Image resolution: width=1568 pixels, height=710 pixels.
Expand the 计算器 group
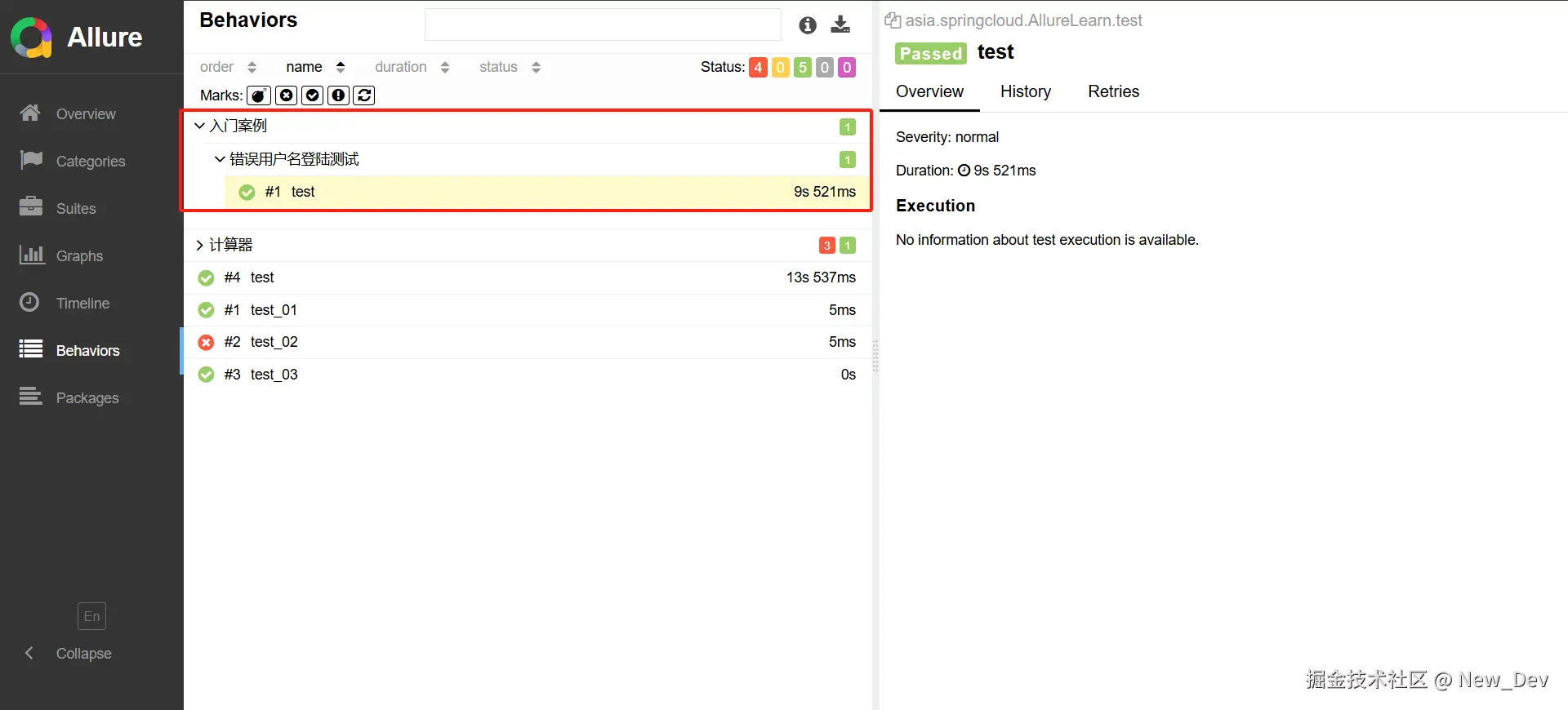[x=199, y=245]
